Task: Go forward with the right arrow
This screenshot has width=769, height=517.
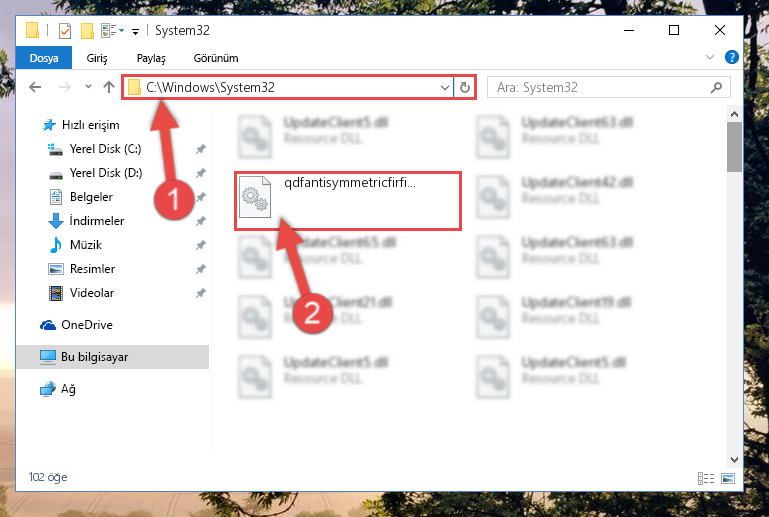Action: (64, 87)
